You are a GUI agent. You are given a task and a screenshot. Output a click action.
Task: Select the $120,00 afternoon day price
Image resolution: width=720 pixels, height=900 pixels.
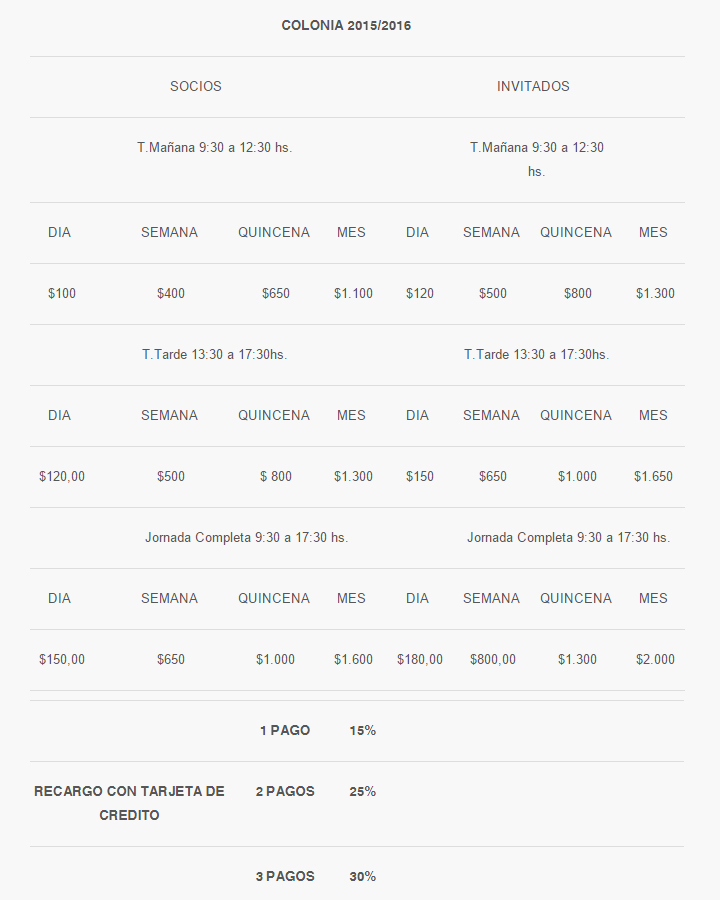(x=62, y=477)
